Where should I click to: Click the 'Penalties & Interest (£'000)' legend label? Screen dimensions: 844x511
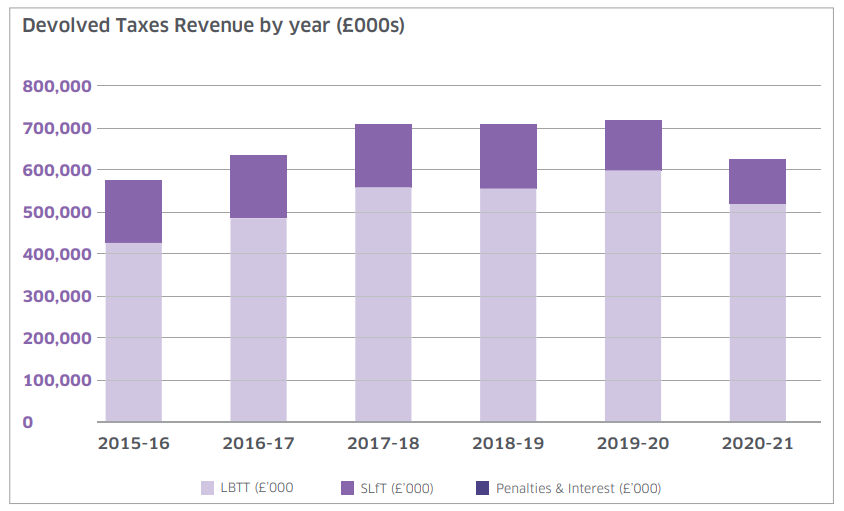click(578, 488)
